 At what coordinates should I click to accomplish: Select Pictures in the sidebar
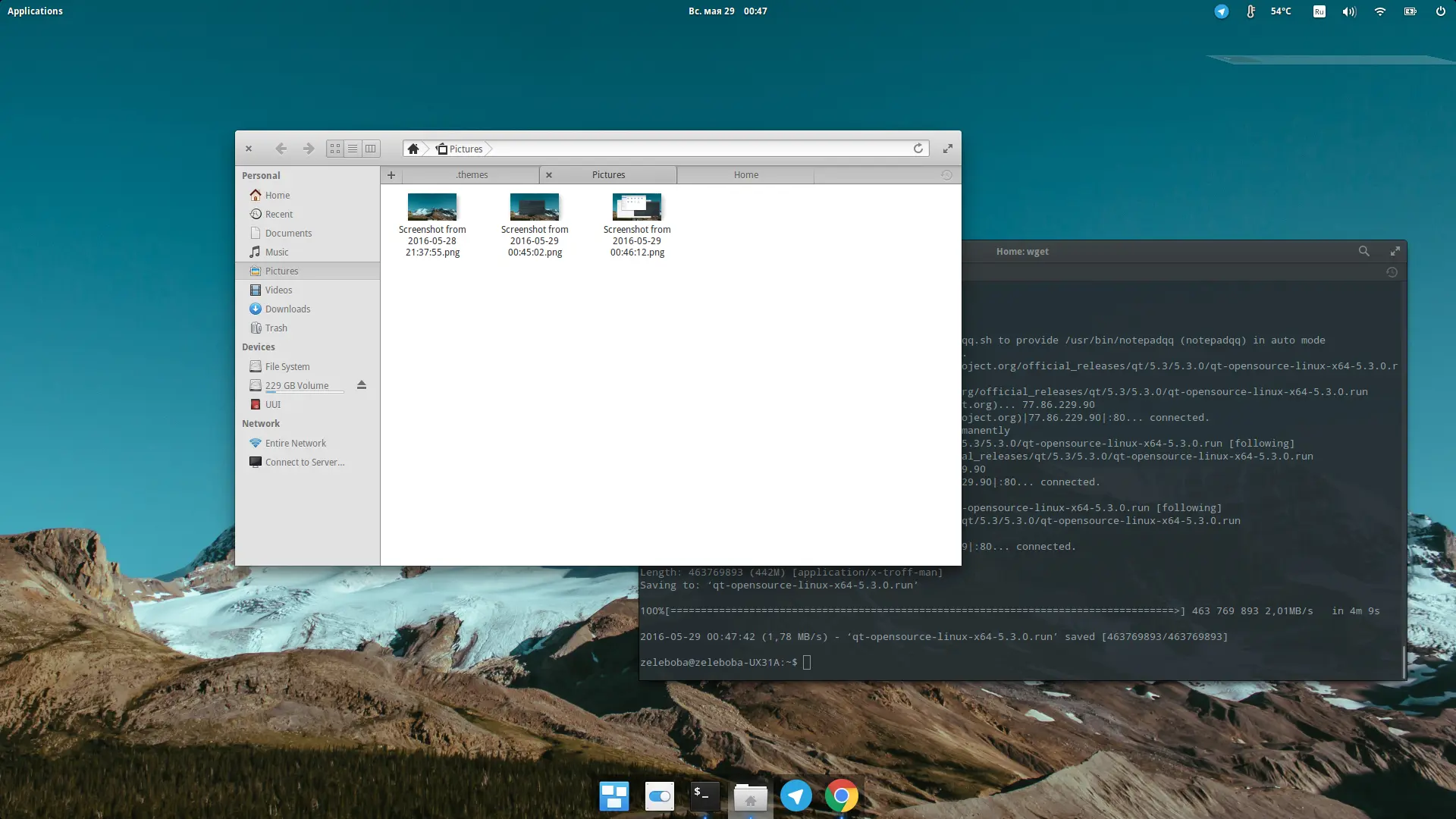point(307,271)
